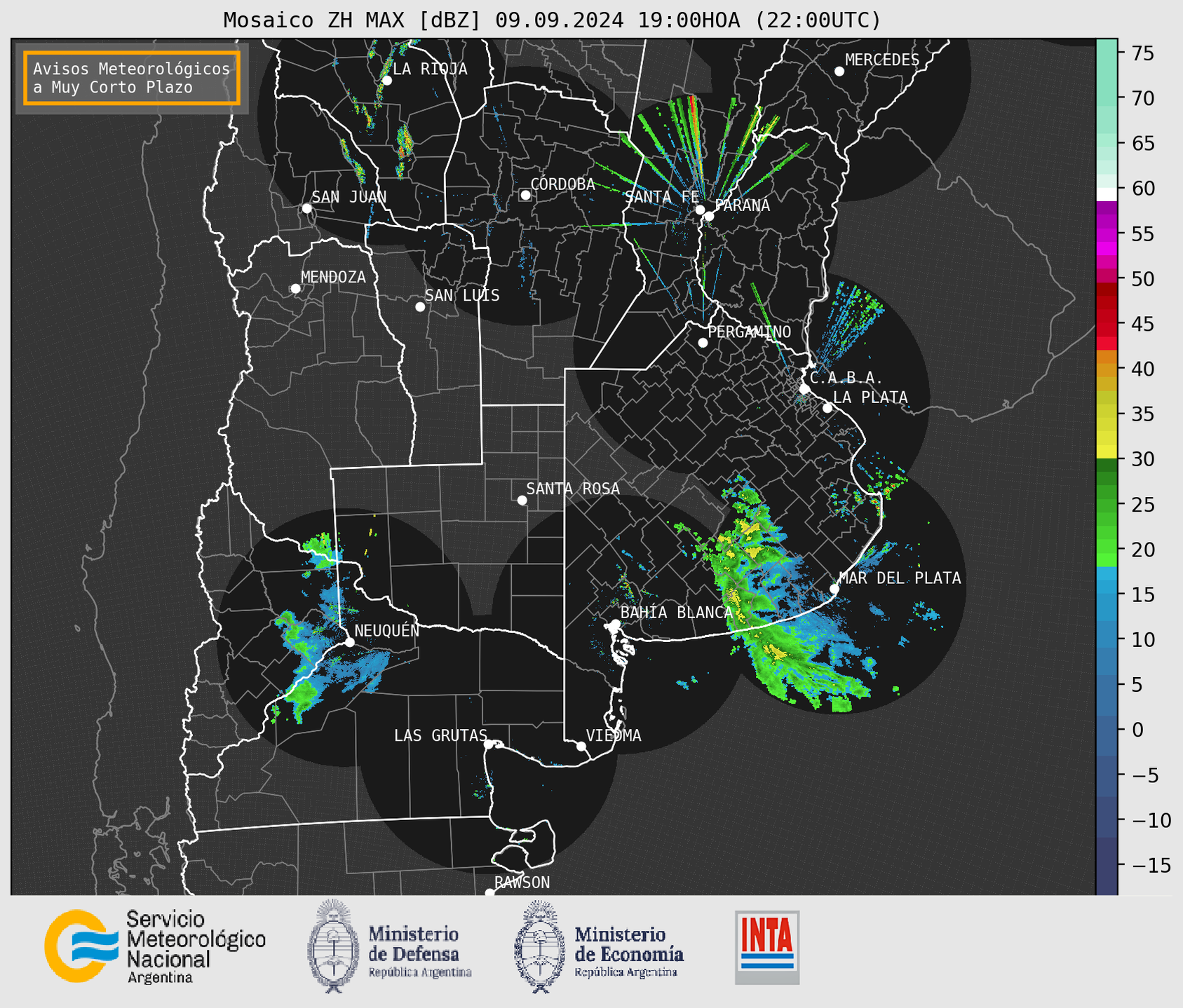
Task: Click the La Rioja city marker
Action: 387,81
